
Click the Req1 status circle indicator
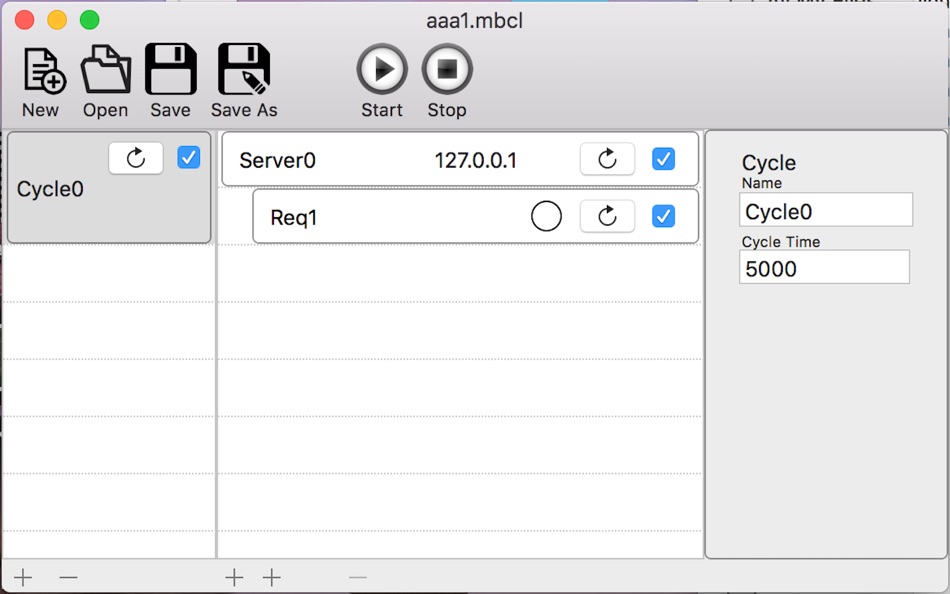[546, 216]
